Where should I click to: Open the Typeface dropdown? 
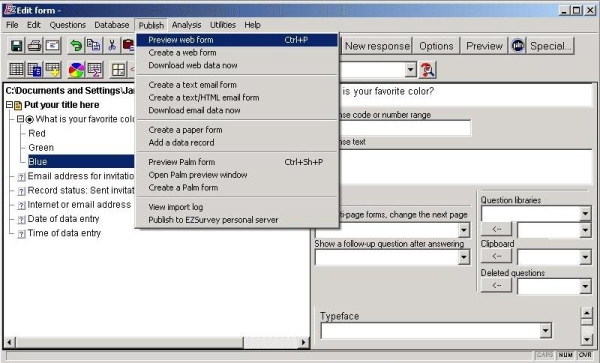[x=546, y=331]
